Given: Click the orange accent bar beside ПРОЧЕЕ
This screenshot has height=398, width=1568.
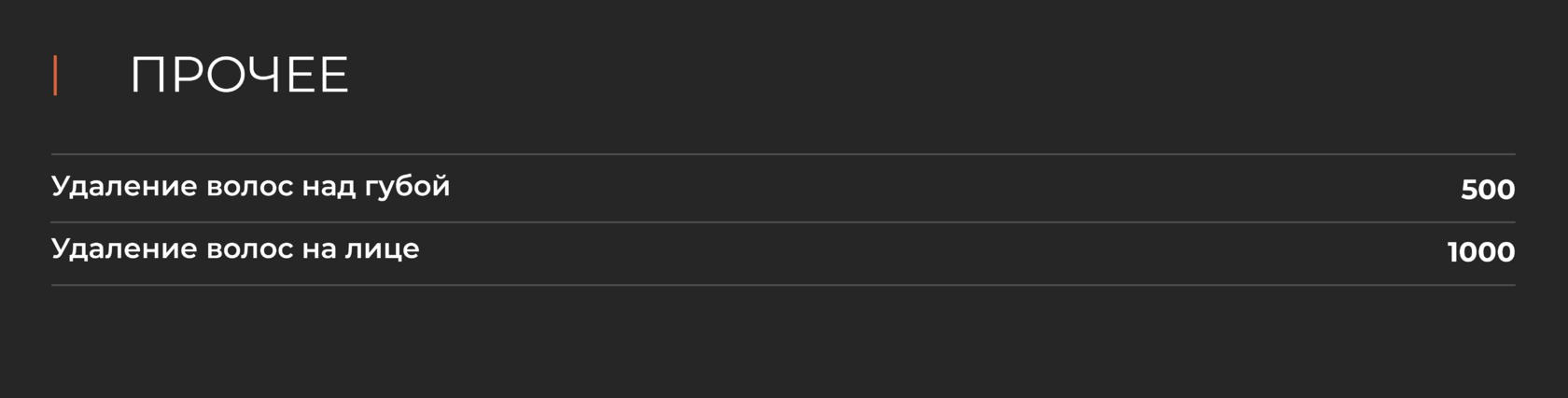Looking at the screenshot, I should pos(55,75).
